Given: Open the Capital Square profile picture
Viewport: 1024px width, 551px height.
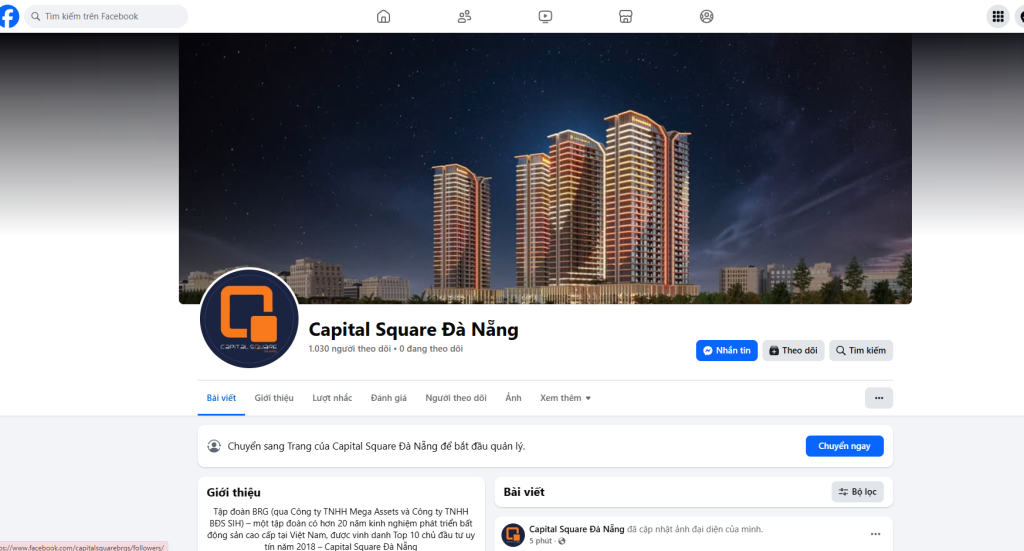Looking at the screenshot, I should point(249,319).
